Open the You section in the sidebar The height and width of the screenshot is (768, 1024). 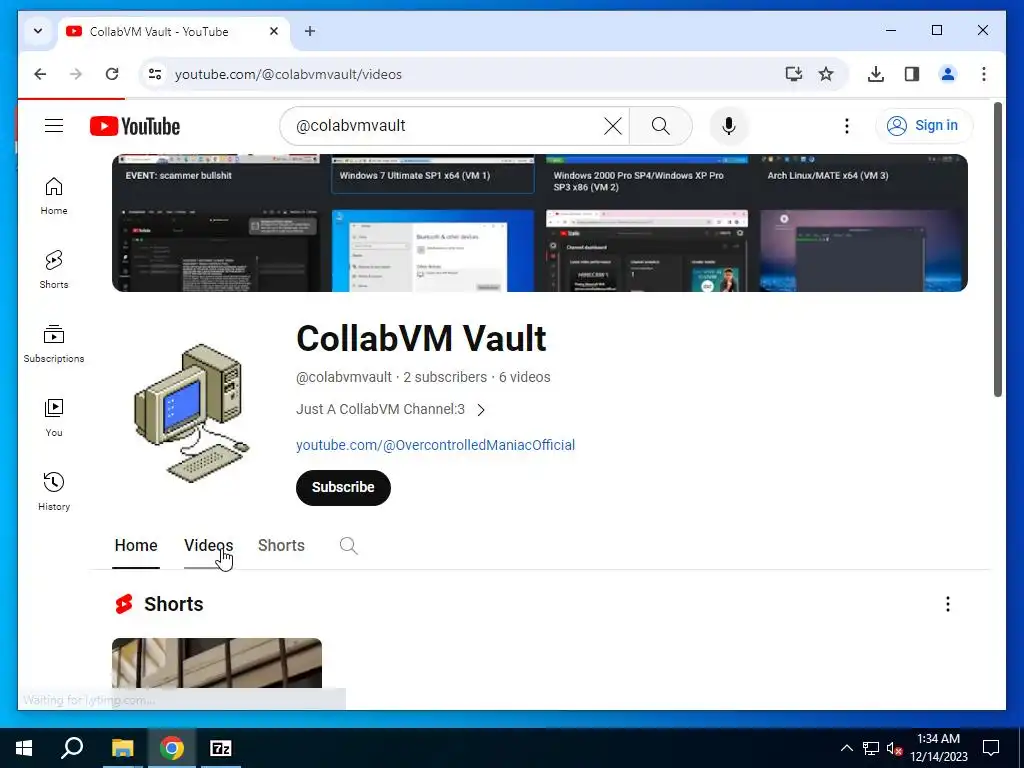(54, 418)
